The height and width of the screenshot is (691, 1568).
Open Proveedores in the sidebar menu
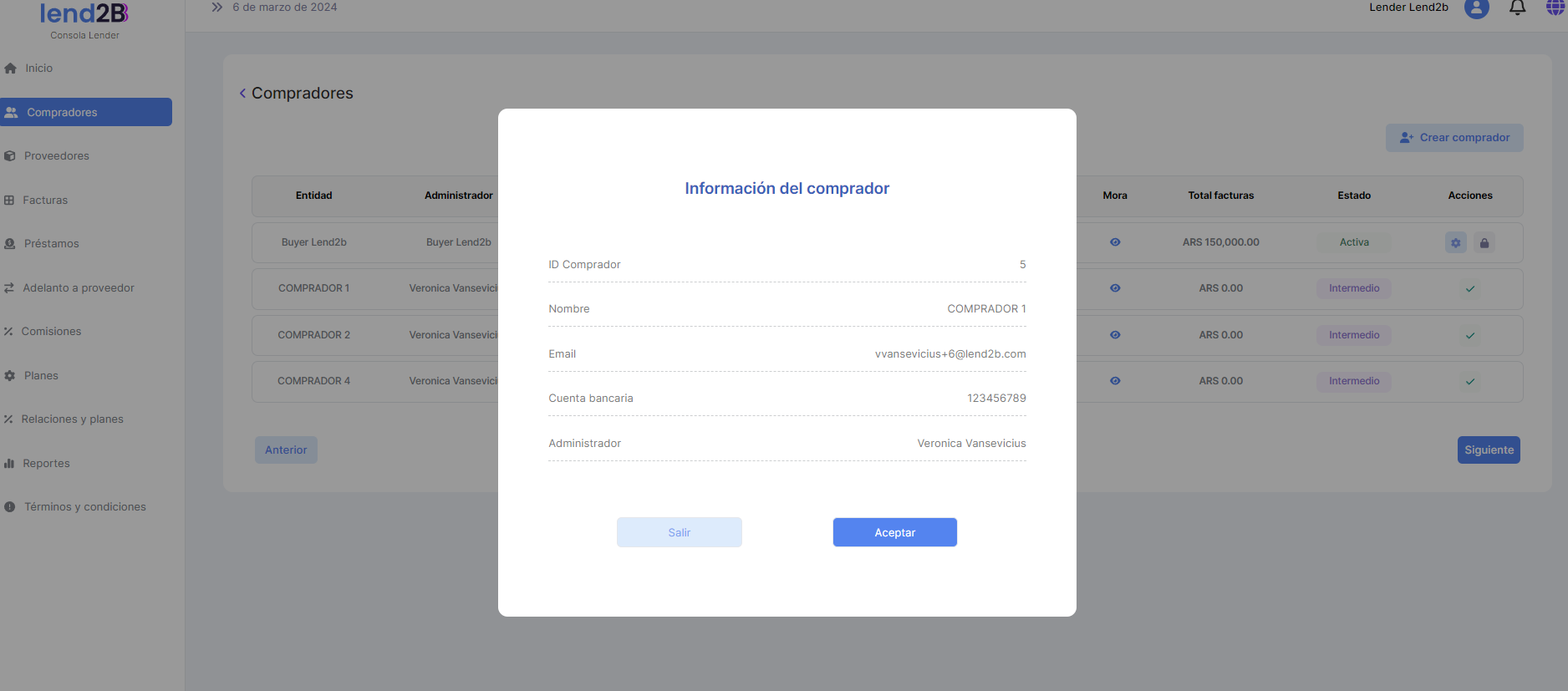(x=56, y=156)
